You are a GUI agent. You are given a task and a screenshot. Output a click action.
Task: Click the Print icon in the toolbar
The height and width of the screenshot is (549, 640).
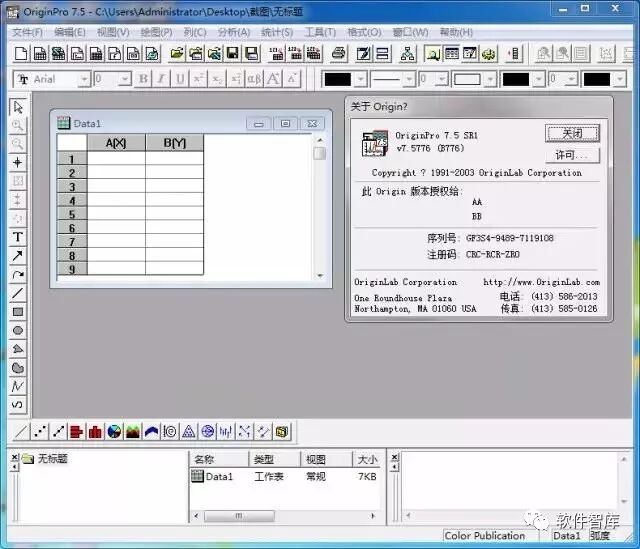tap(339, 53)
